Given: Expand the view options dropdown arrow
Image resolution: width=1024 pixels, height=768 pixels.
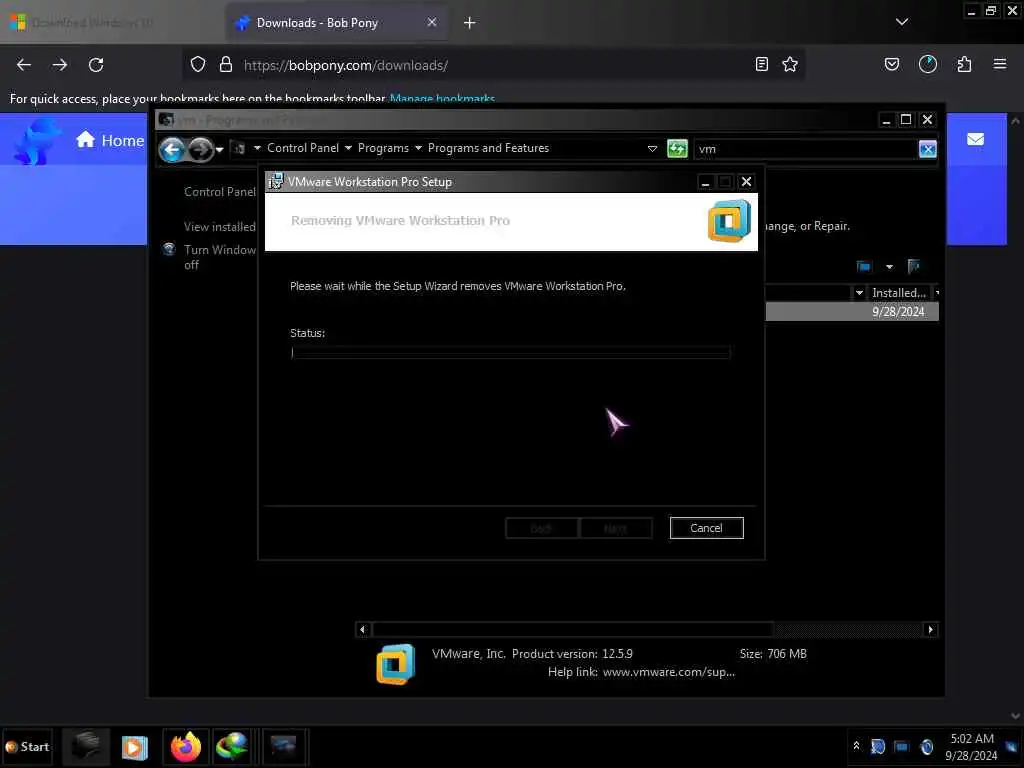Looking at the screenshot, I should pyautogui.click(x=889, y=266).
